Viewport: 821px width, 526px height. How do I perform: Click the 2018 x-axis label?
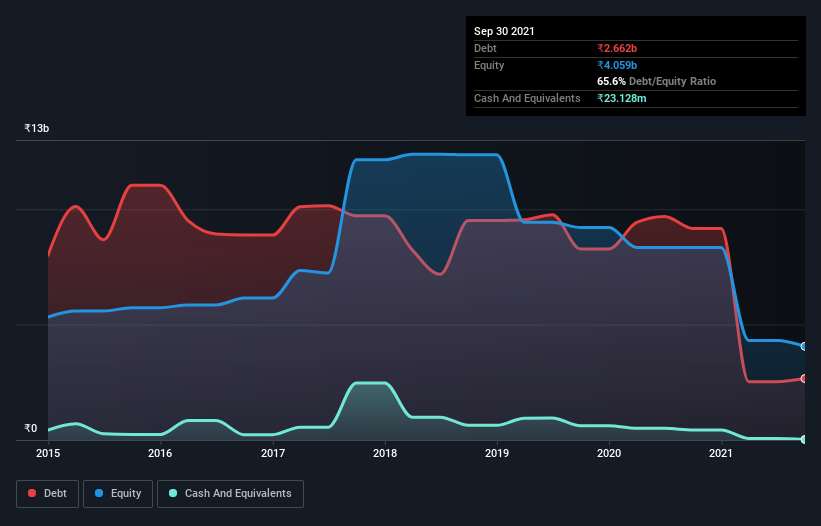point(385,453)
